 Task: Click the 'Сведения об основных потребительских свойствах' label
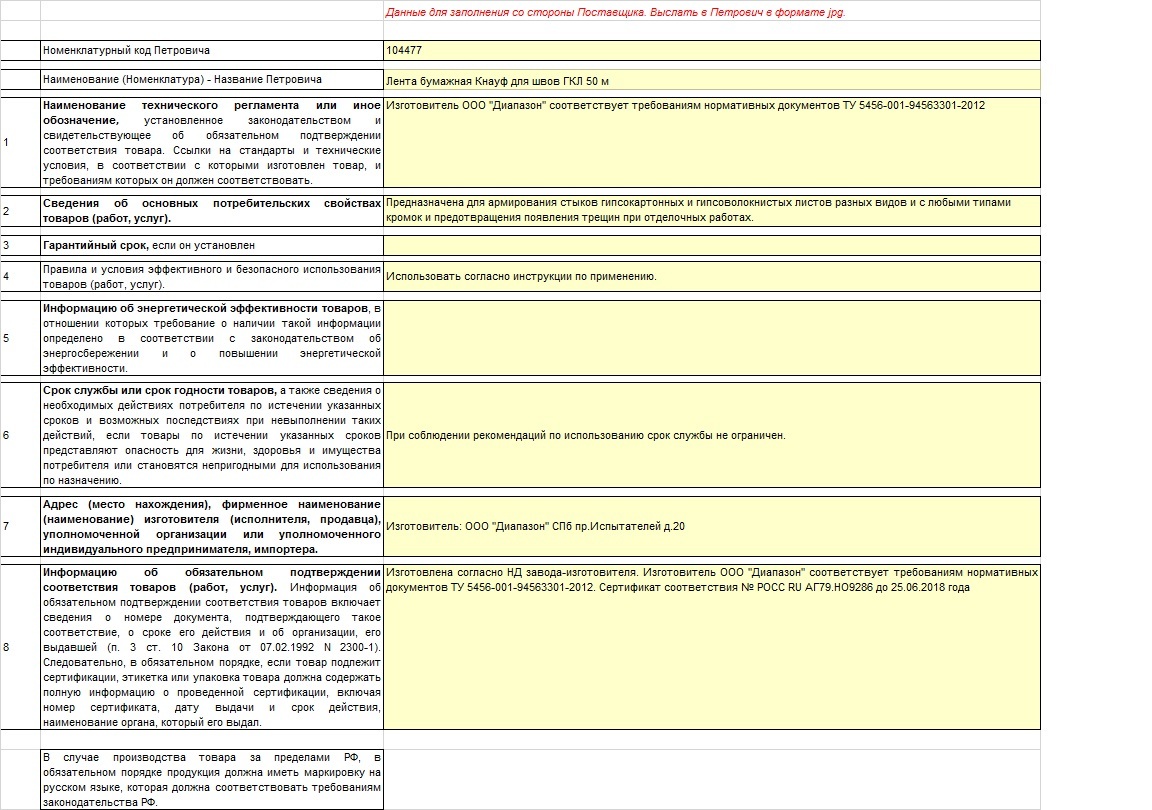(212, 211)
